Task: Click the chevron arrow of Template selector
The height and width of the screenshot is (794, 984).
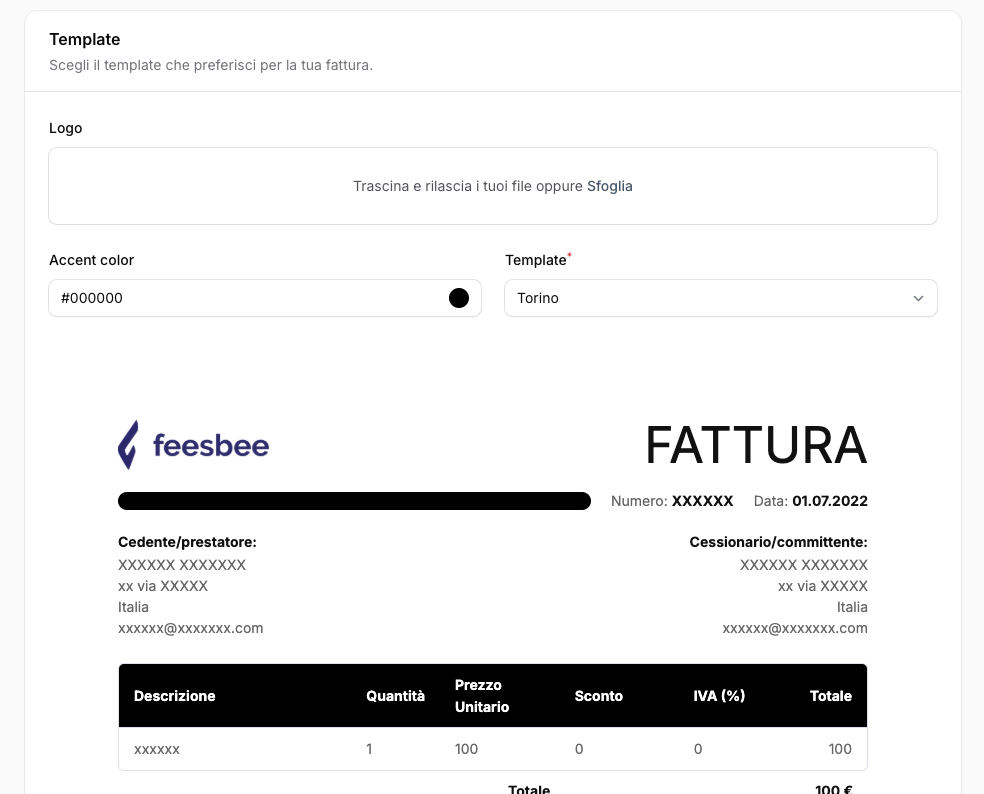Action: click(919, 298)
